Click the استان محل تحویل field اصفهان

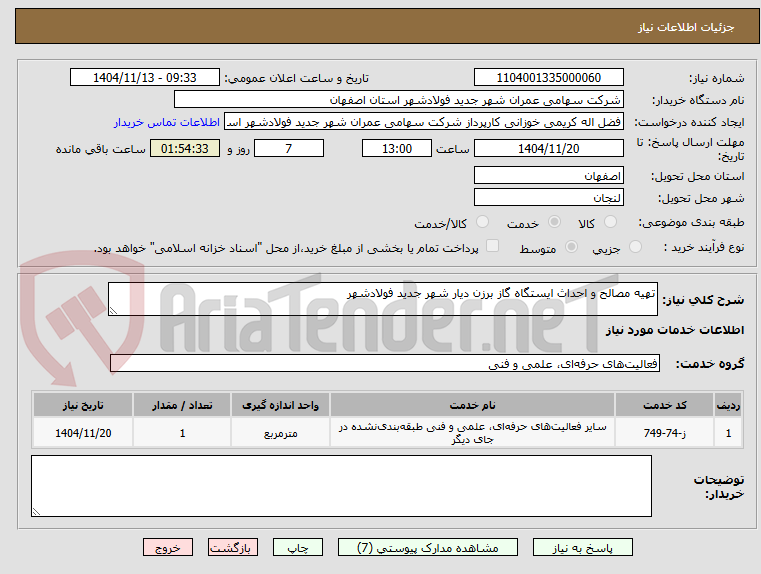coord(548,176)
